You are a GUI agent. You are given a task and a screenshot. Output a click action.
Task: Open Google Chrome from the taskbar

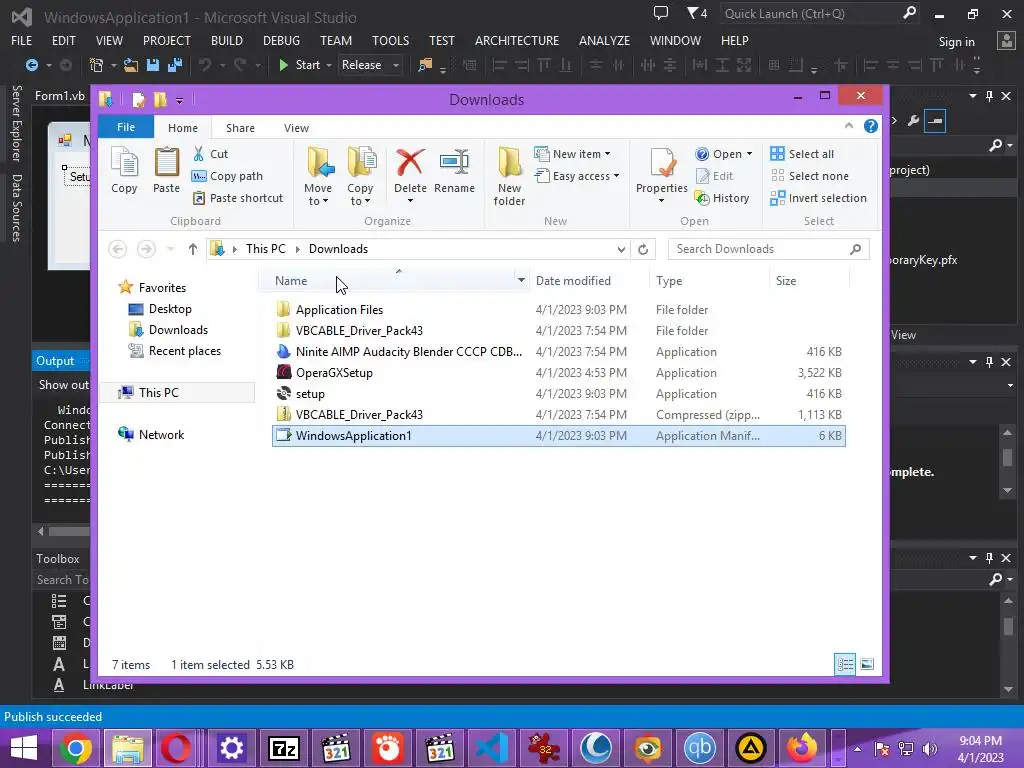pyautogui.click(x=76, y=748)
